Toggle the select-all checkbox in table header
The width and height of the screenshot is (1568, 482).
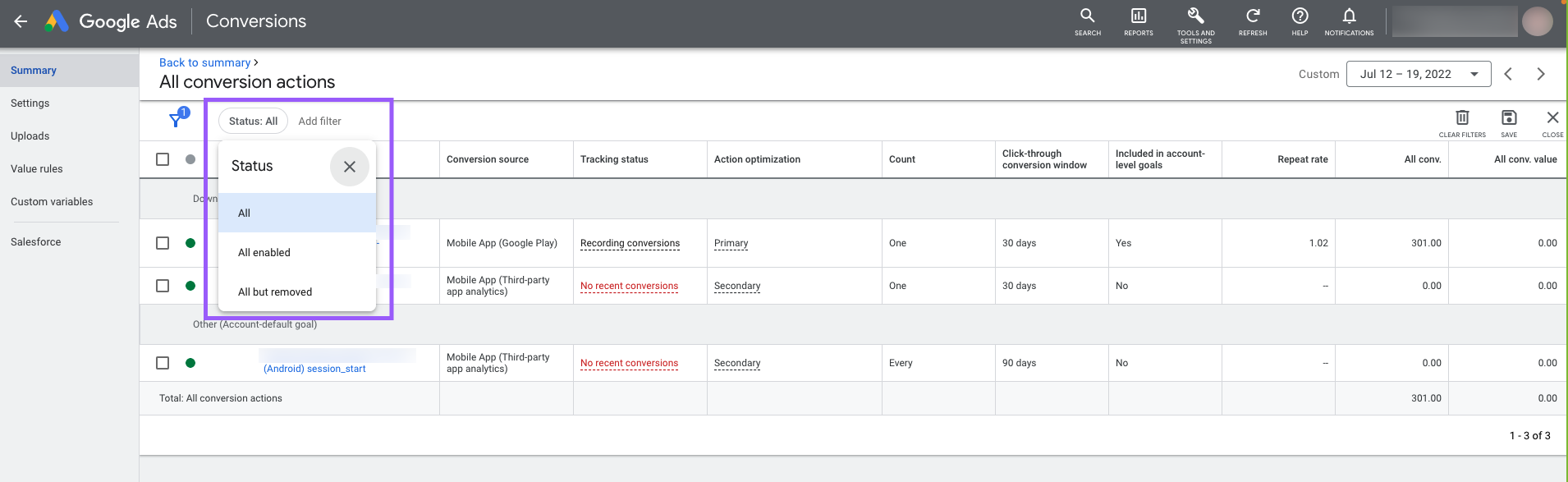tap(163, 159)
